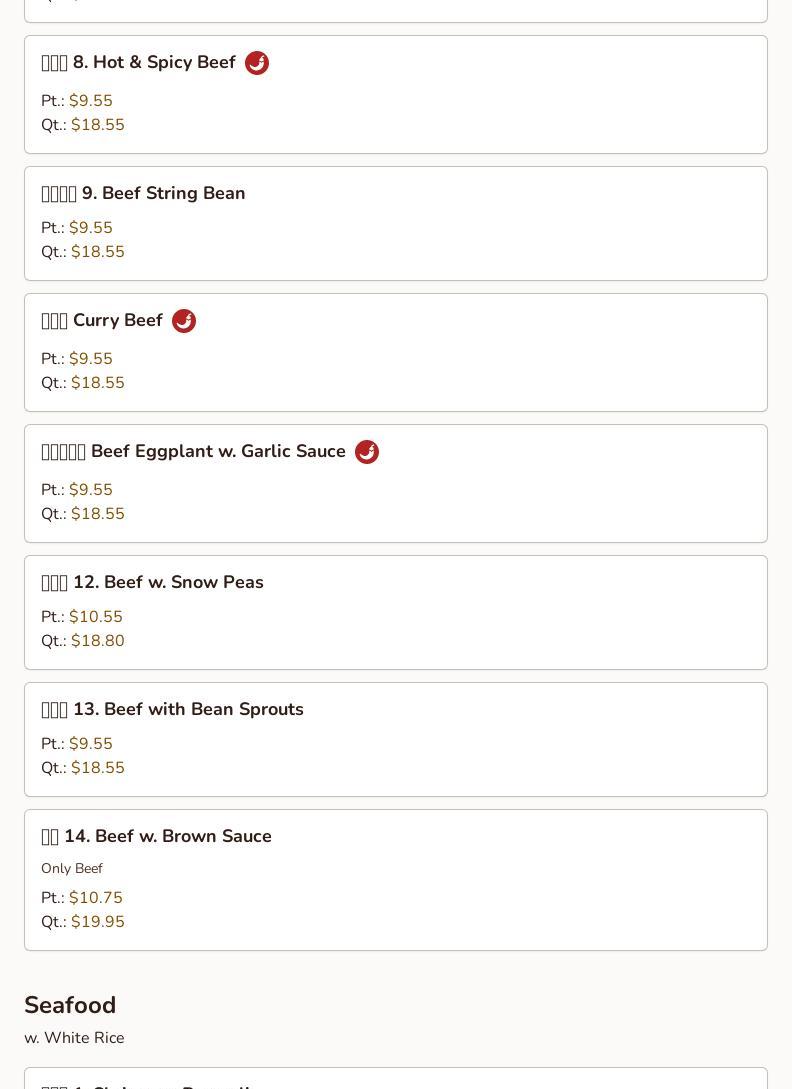Click the spicy chili icon next to Curry Beef
The height and width of the screenshot is (1089, 792).
[x=184, y=321]
